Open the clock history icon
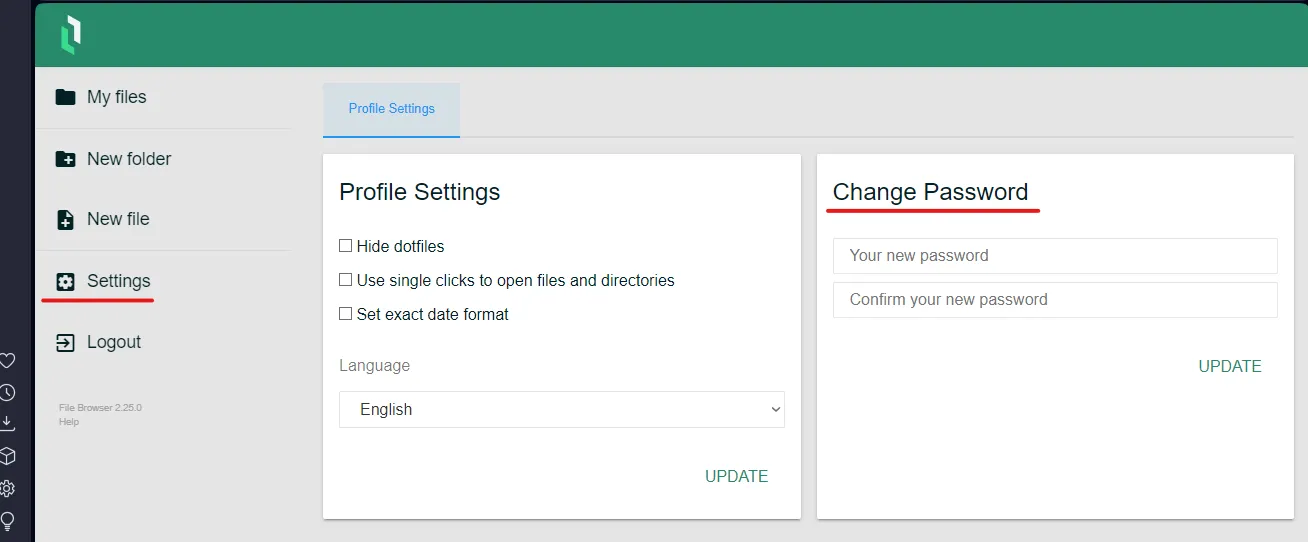 pyautogui.click(x=7, y=393)
